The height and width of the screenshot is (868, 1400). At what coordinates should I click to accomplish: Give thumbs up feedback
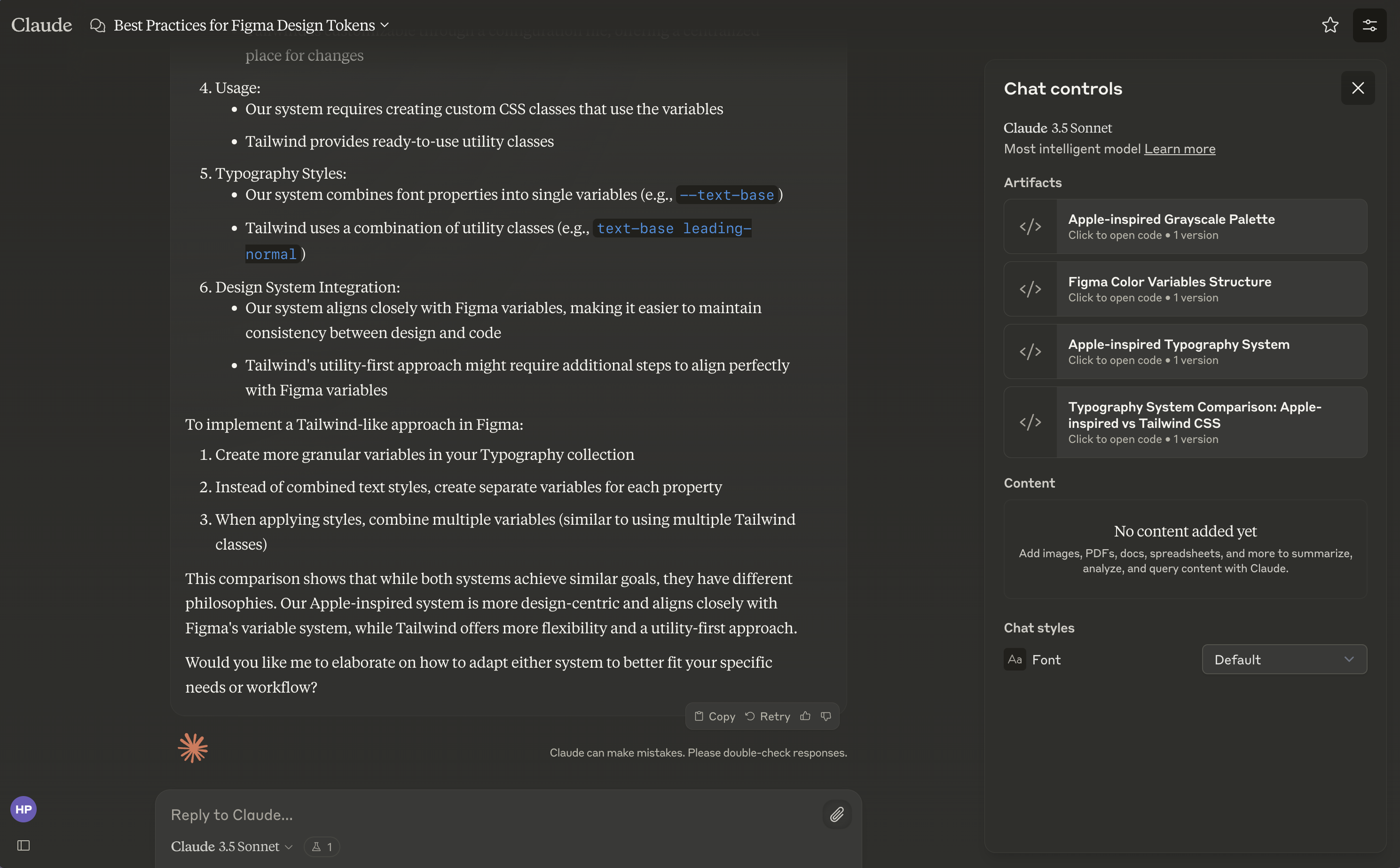coord(805,716)
